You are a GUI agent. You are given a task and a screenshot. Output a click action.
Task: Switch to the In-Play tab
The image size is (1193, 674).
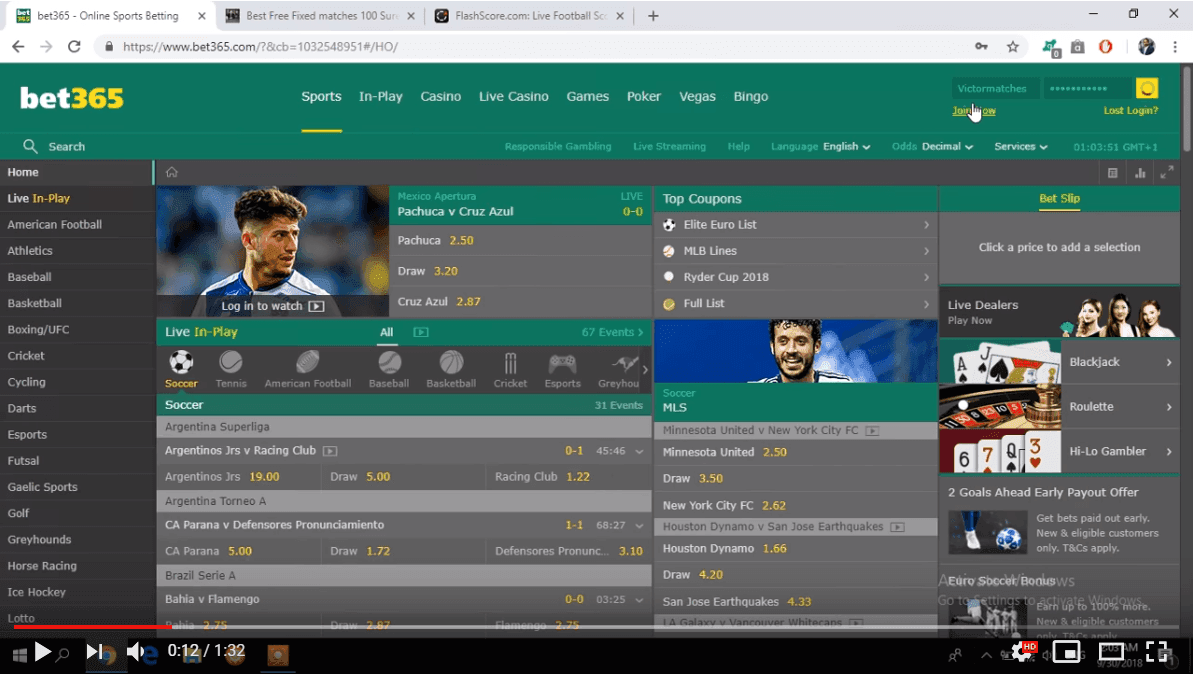pos(381,96)
